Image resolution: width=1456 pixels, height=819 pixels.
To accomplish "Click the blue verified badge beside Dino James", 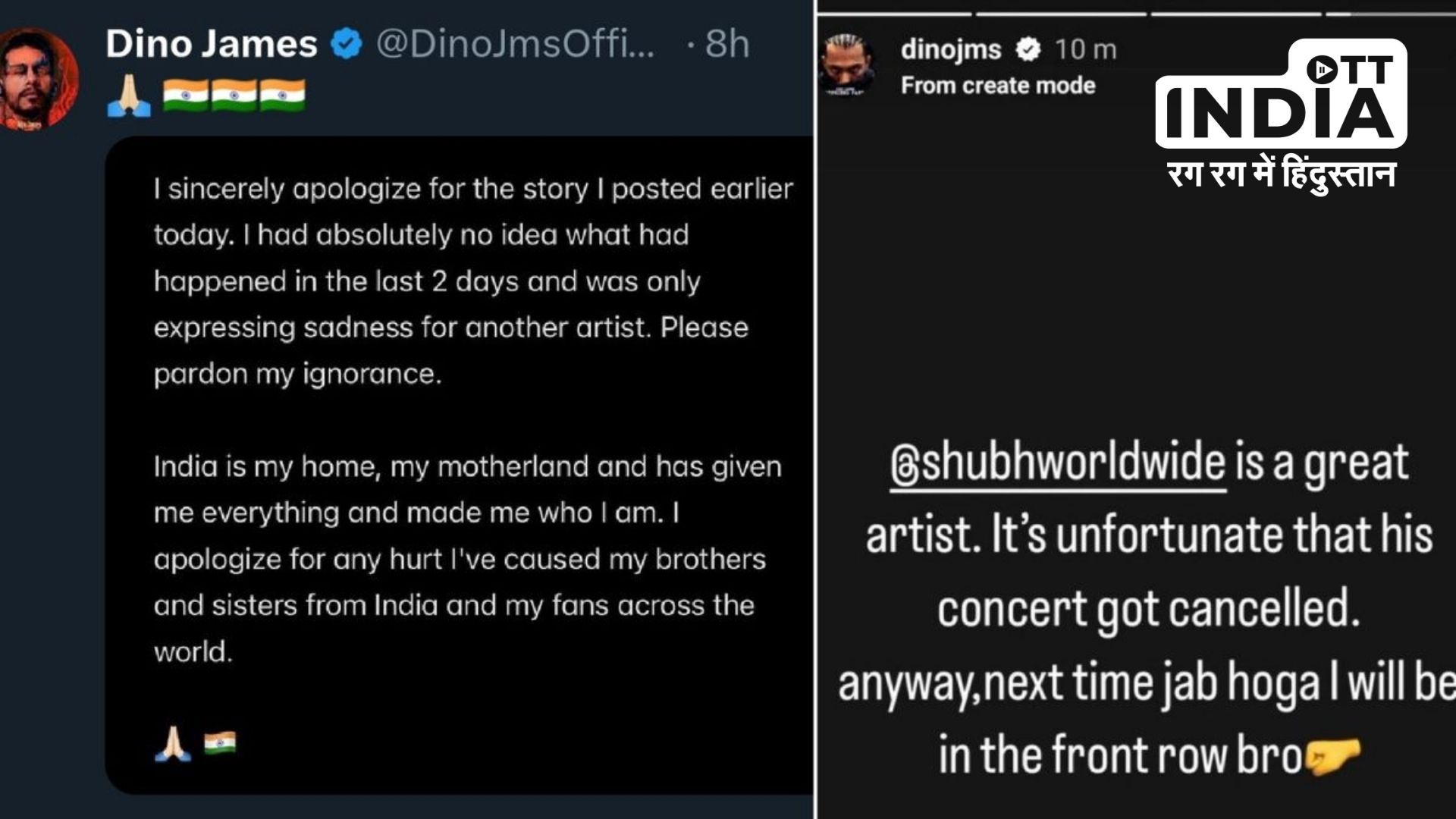I will pos(347,45).
